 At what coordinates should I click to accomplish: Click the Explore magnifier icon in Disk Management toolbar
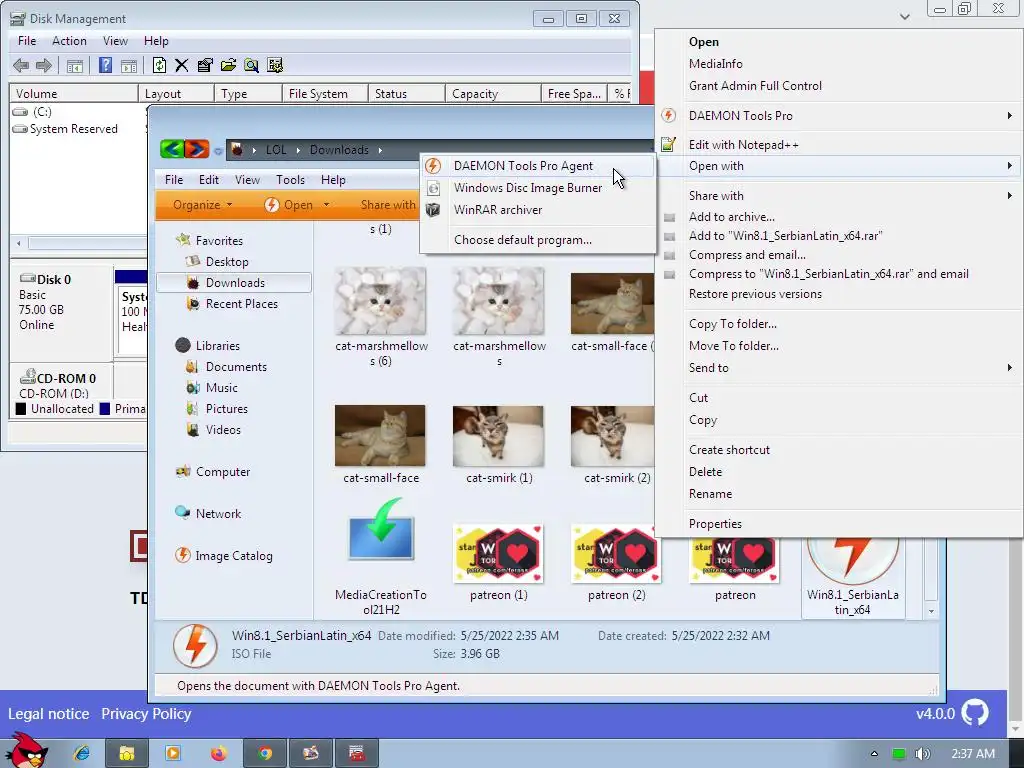(251, 65)
